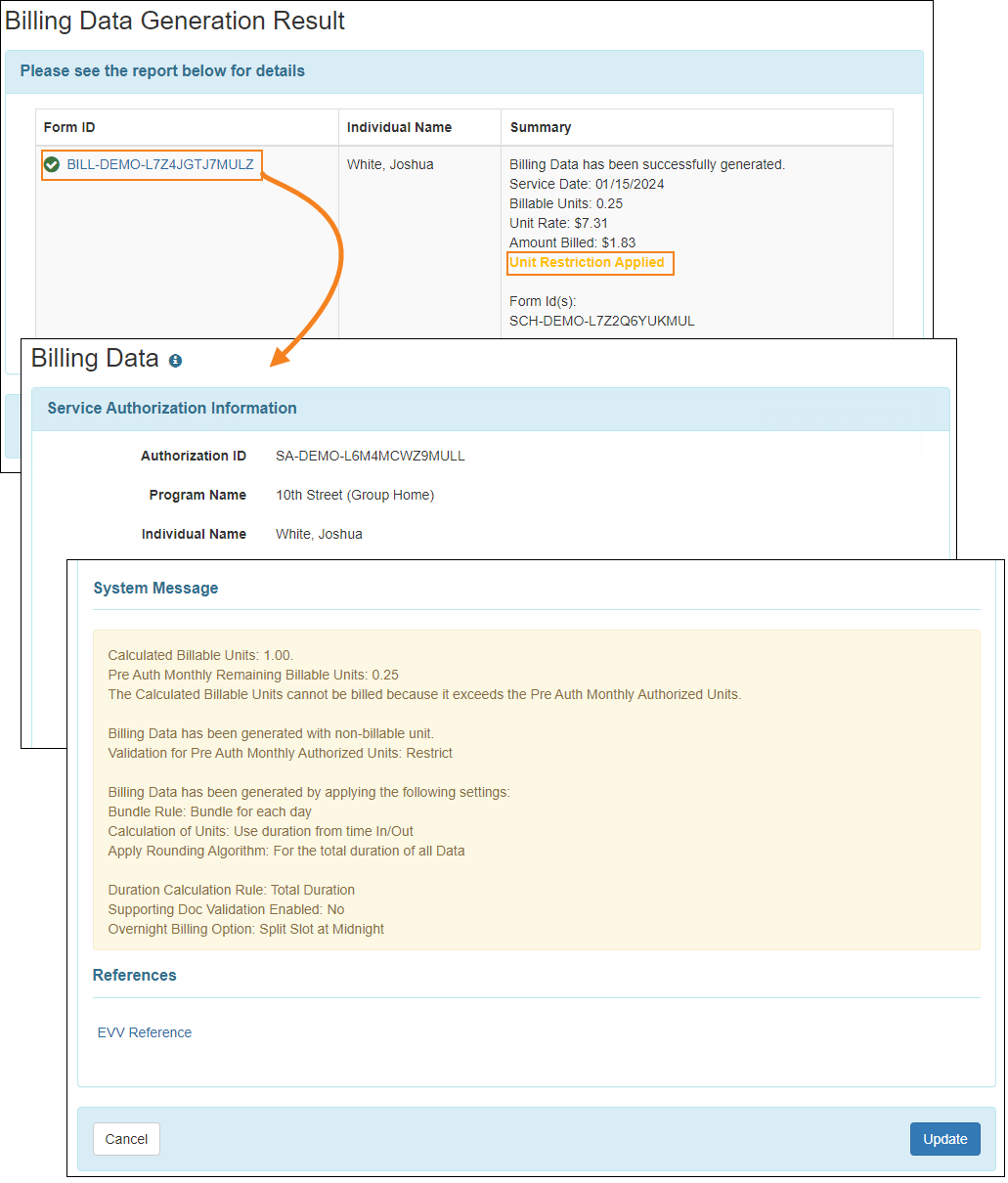The height and width of the screenshot is (1183, 1008).
Task: Click the Individual Name column header
Action: point(399,127)
